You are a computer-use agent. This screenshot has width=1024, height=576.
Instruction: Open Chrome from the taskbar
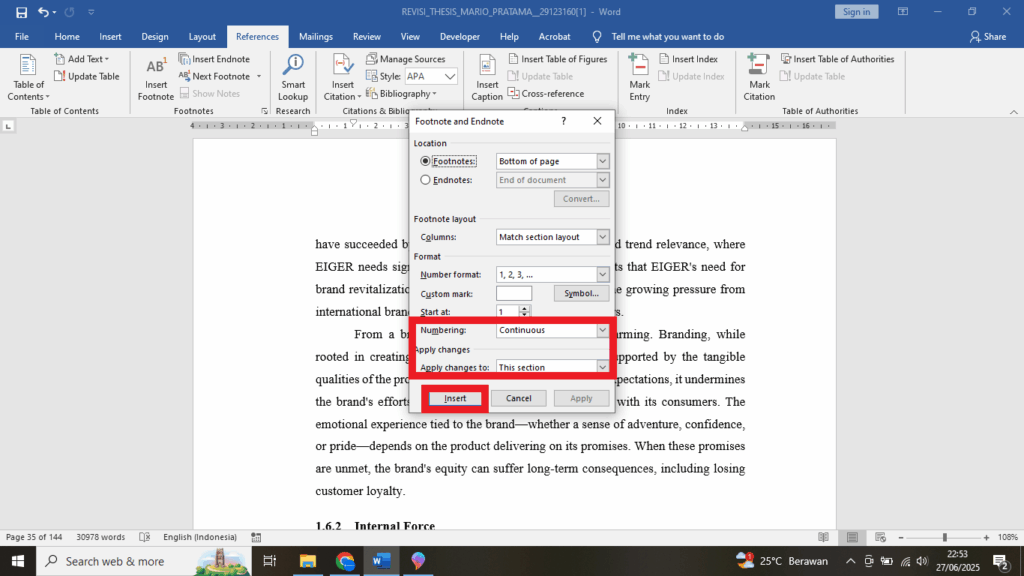[345, 561]
